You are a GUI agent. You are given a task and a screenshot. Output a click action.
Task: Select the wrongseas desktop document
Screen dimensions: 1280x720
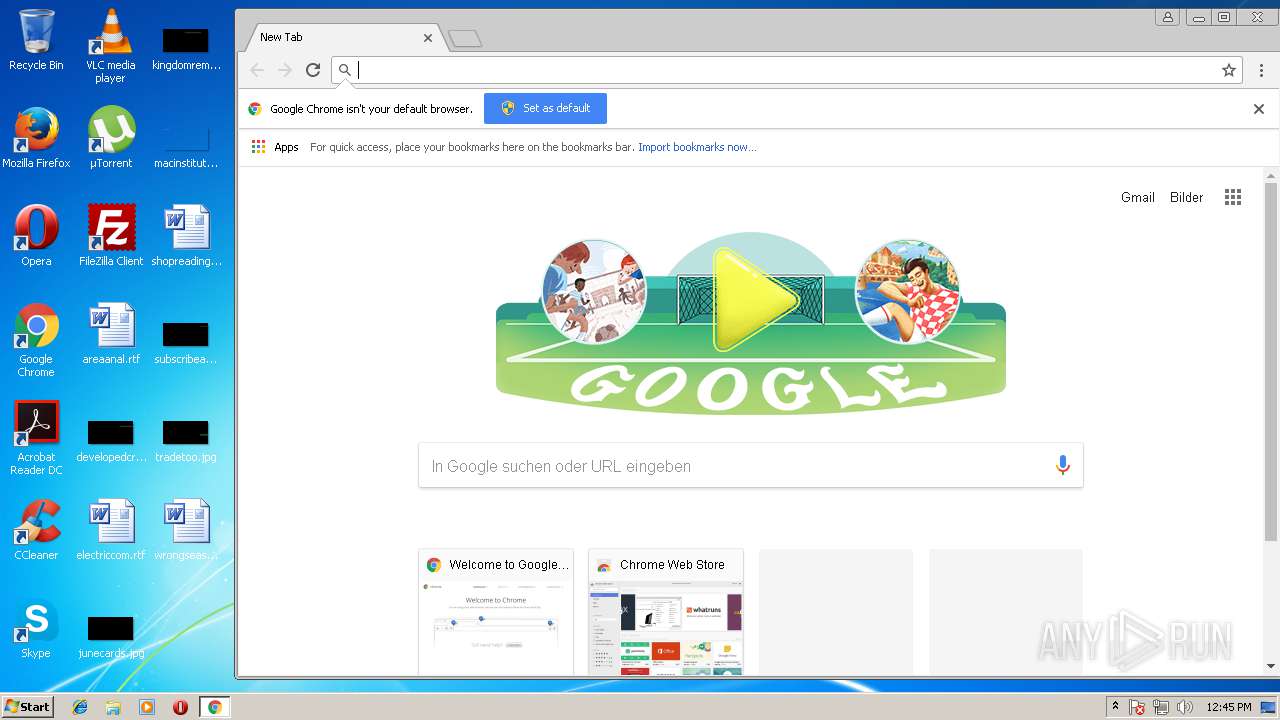pyautogui.click(x=186, y=530)
